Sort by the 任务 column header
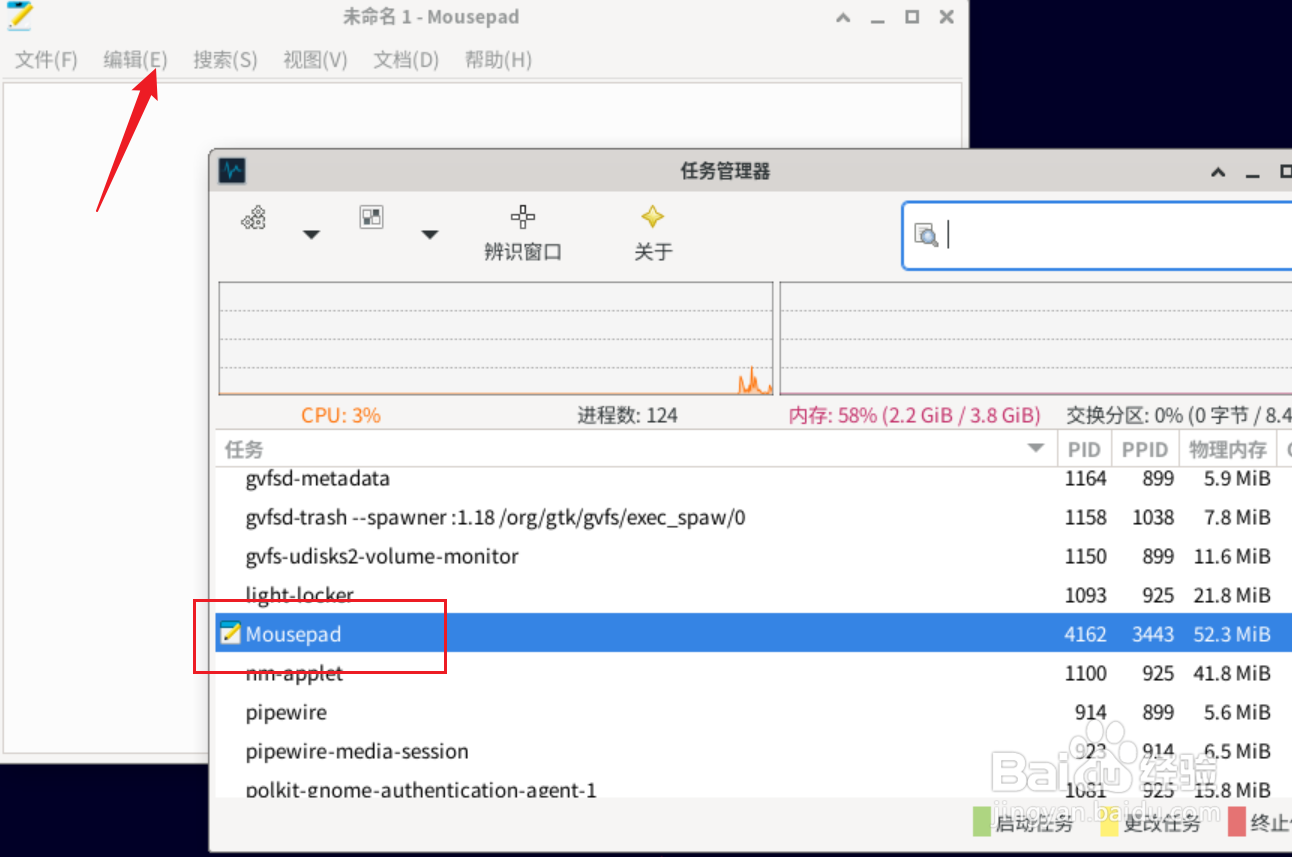The height and width of the screenshot is (857, 1292). pos(636,450)
